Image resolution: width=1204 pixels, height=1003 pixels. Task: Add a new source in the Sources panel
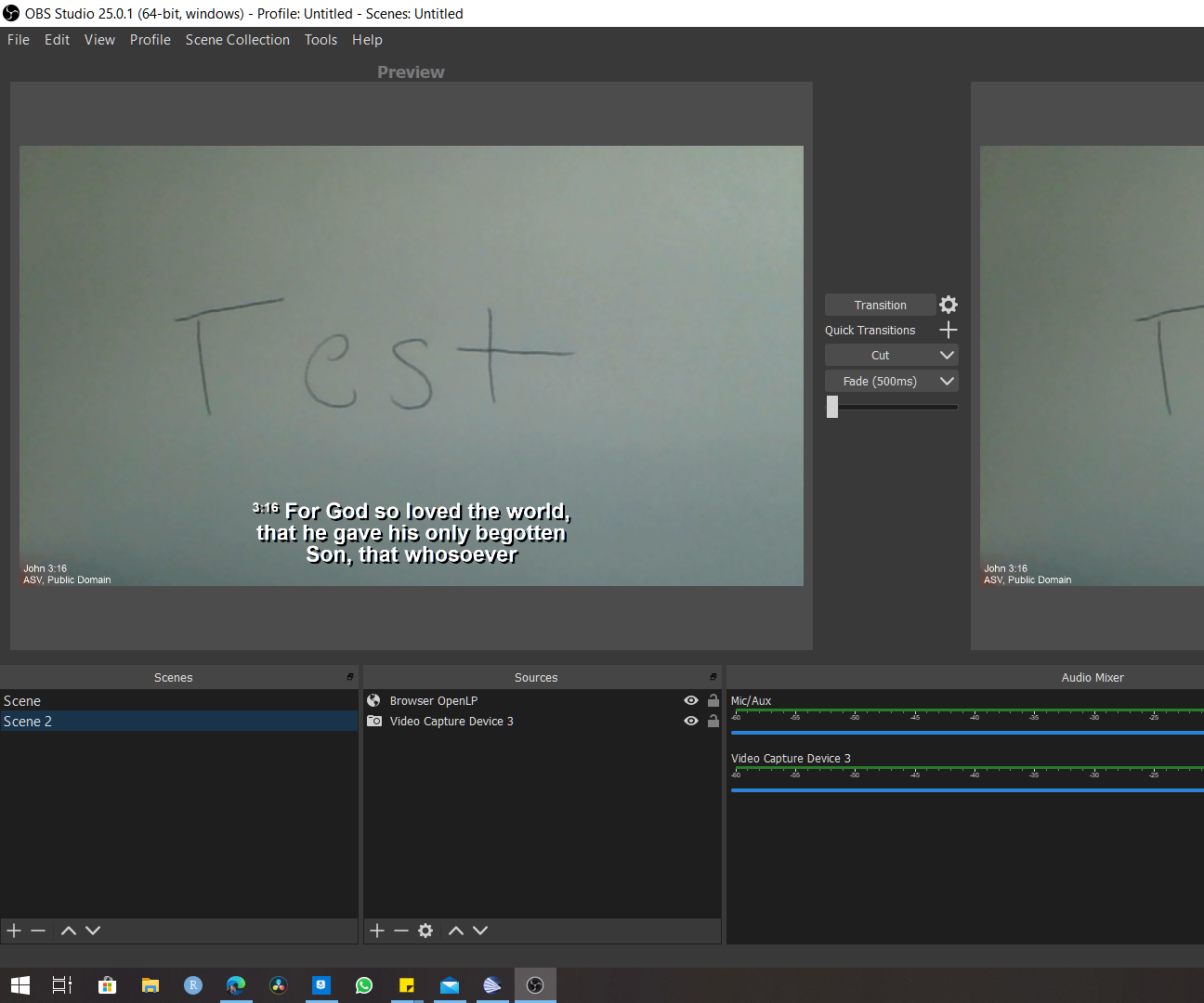click(376, 930)
